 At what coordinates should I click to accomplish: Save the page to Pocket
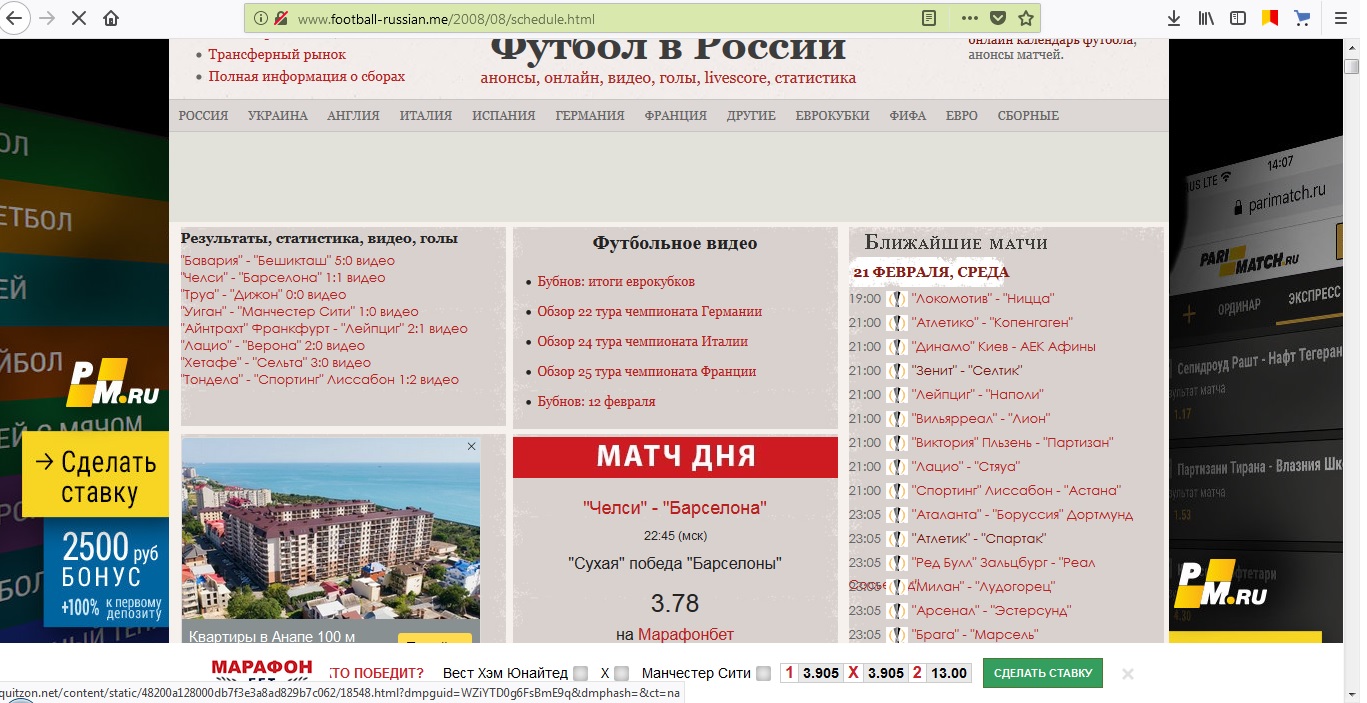tap(997, 18)
